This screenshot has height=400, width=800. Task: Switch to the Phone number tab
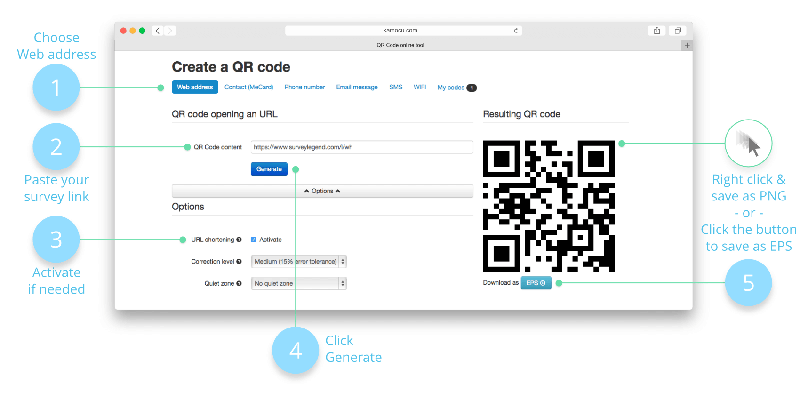click(x=304, y=87)
